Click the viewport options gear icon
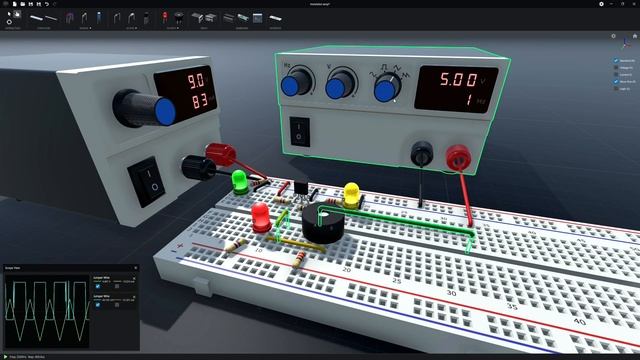Screen dimensions: 640x360 point(613,36)
